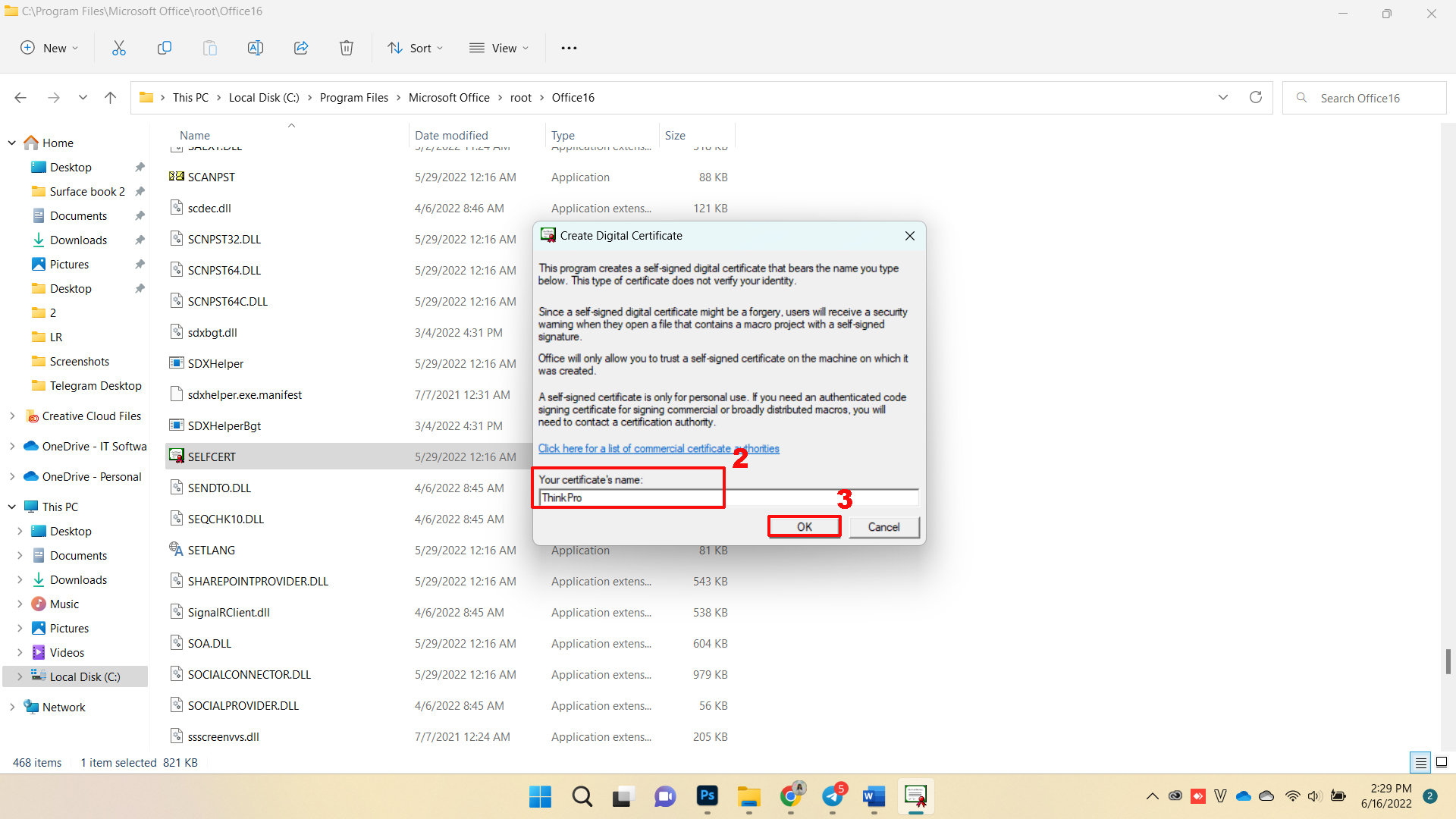Click the Copy icon in toolbar
This screenshot has width=1456, height=819.
pyautogui.click(x=165, y=48)
